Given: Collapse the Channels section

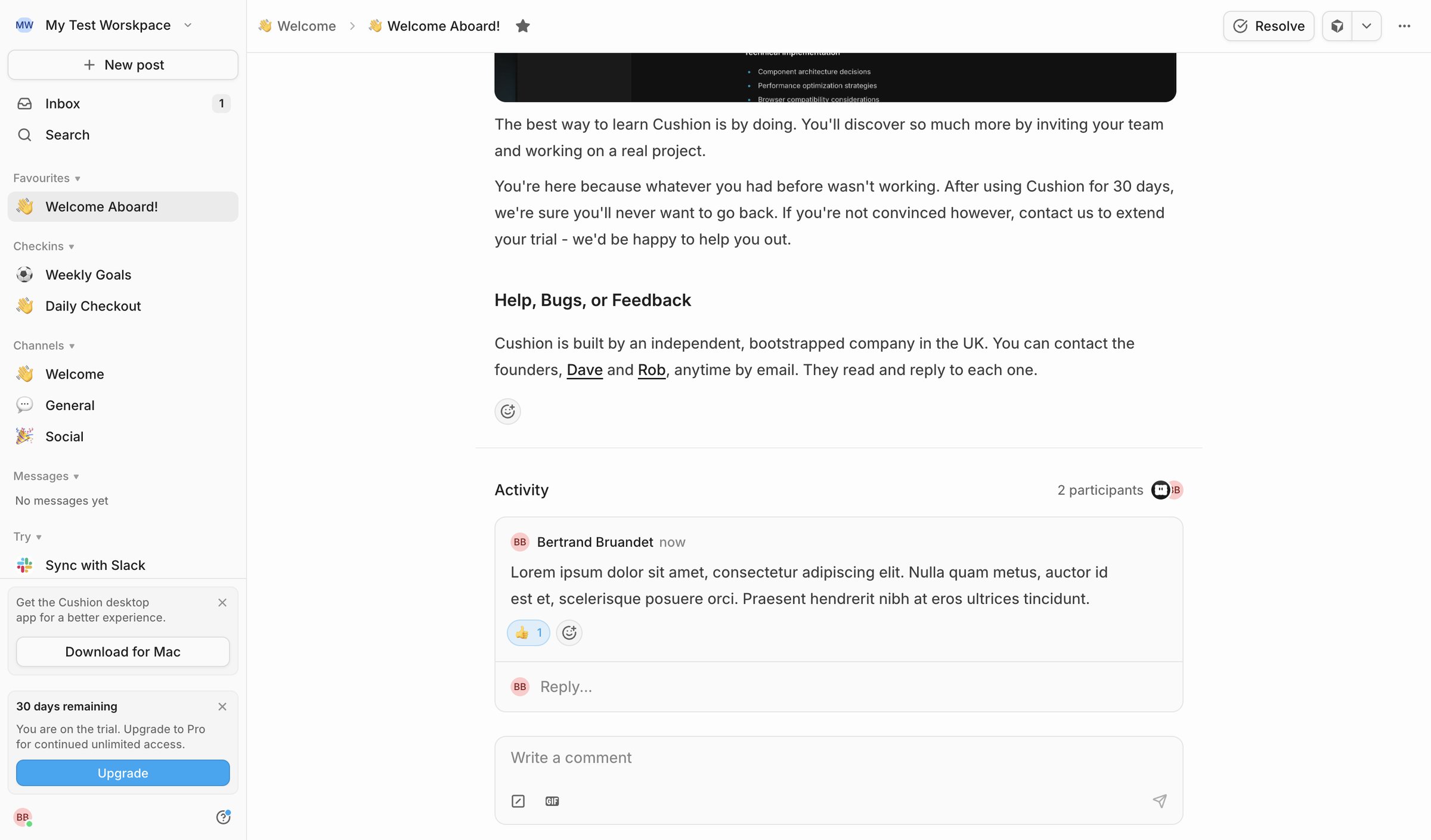Looking at the screenshot, I should (44, 346).
